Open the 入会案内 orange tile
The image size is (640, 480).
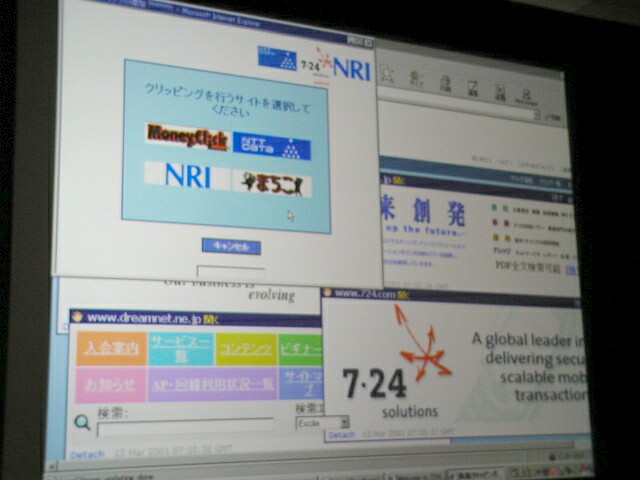tap(110, 349)
